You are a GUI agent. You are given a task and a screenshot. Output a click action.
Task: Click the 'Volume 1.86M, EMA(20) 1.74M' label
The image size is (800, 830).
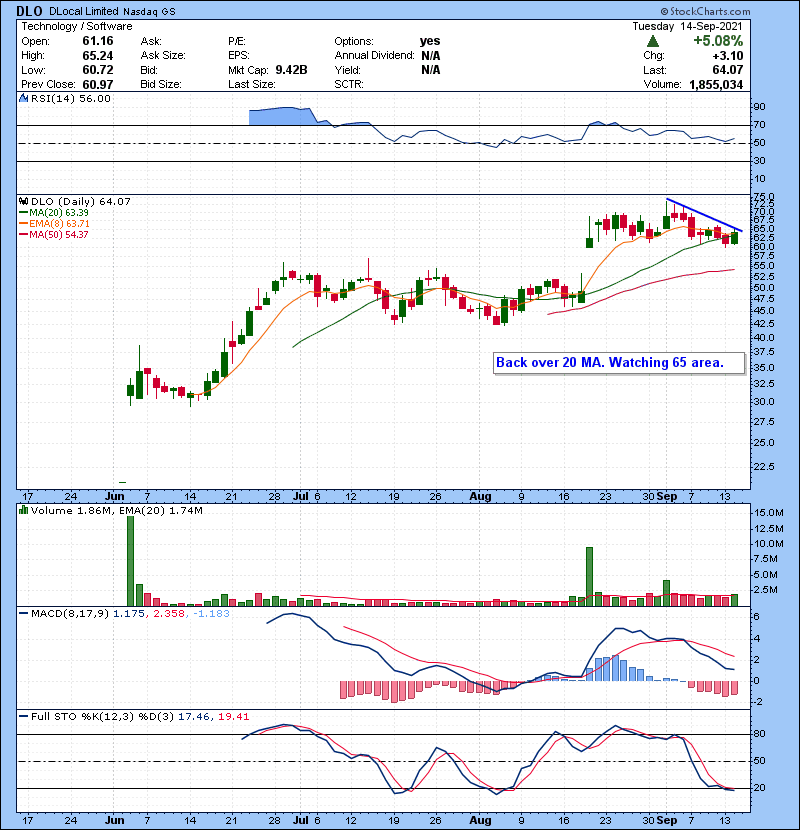click(116, 510)
